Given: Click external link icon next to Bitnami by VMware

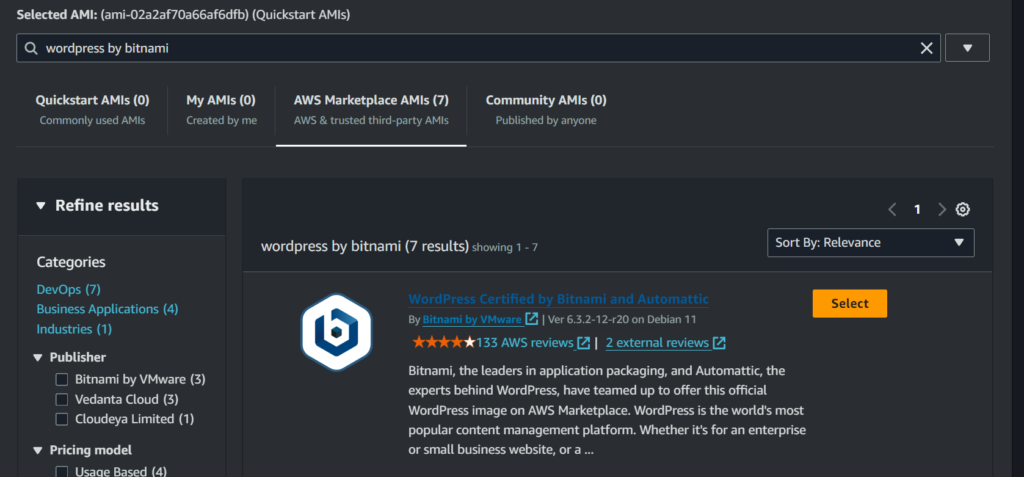Looking at the screenshot, I should [532, 320].
